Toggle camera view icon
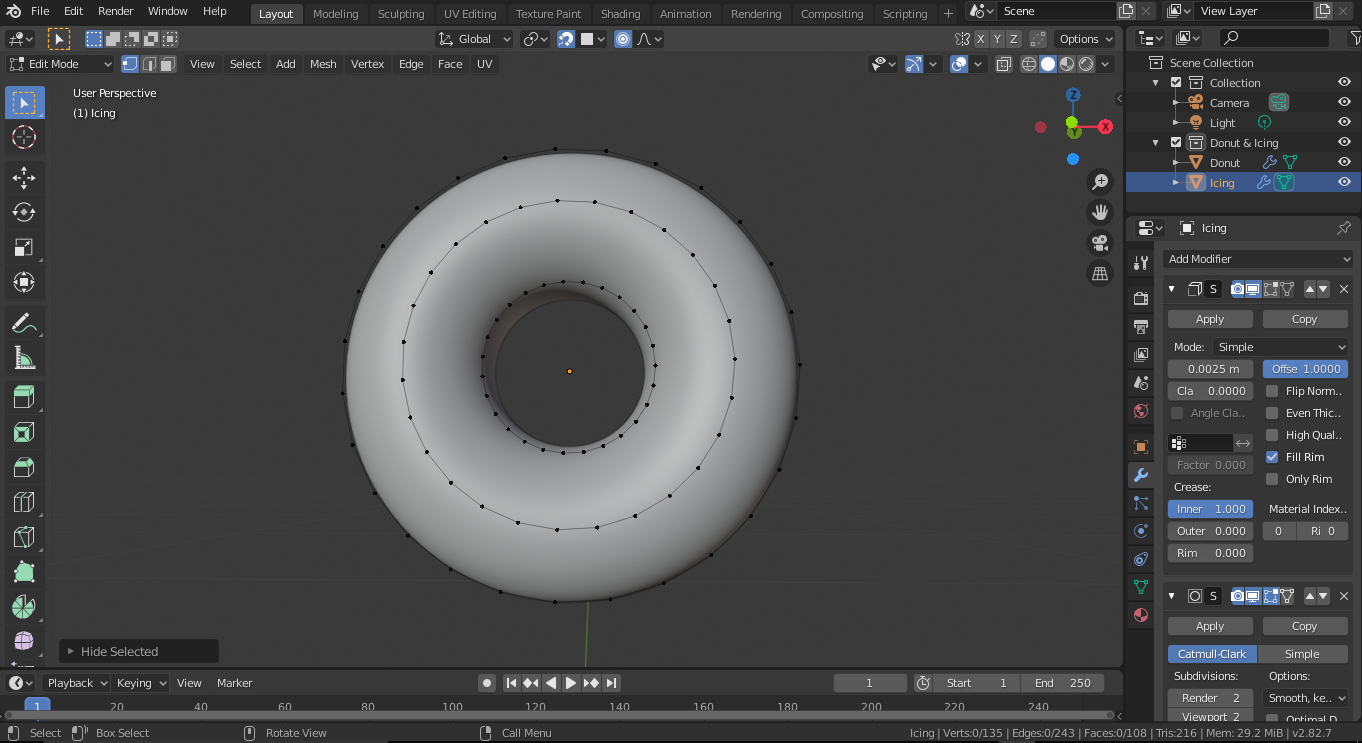 click(x=1100, y=243)
